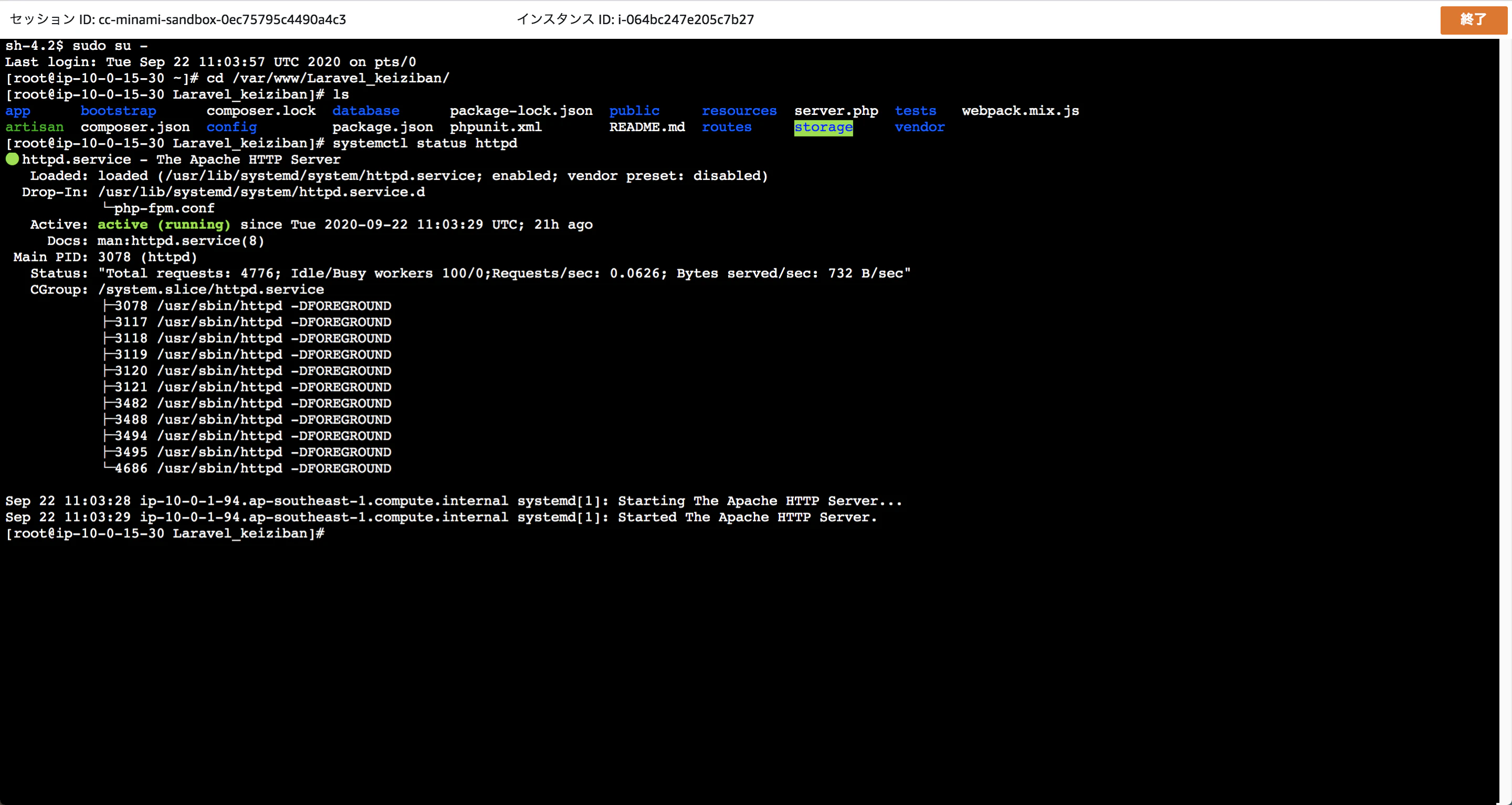Click the process row with PID 3482
The width and height of the screenshot is (1512, 805).
click(x=247, y=404)
